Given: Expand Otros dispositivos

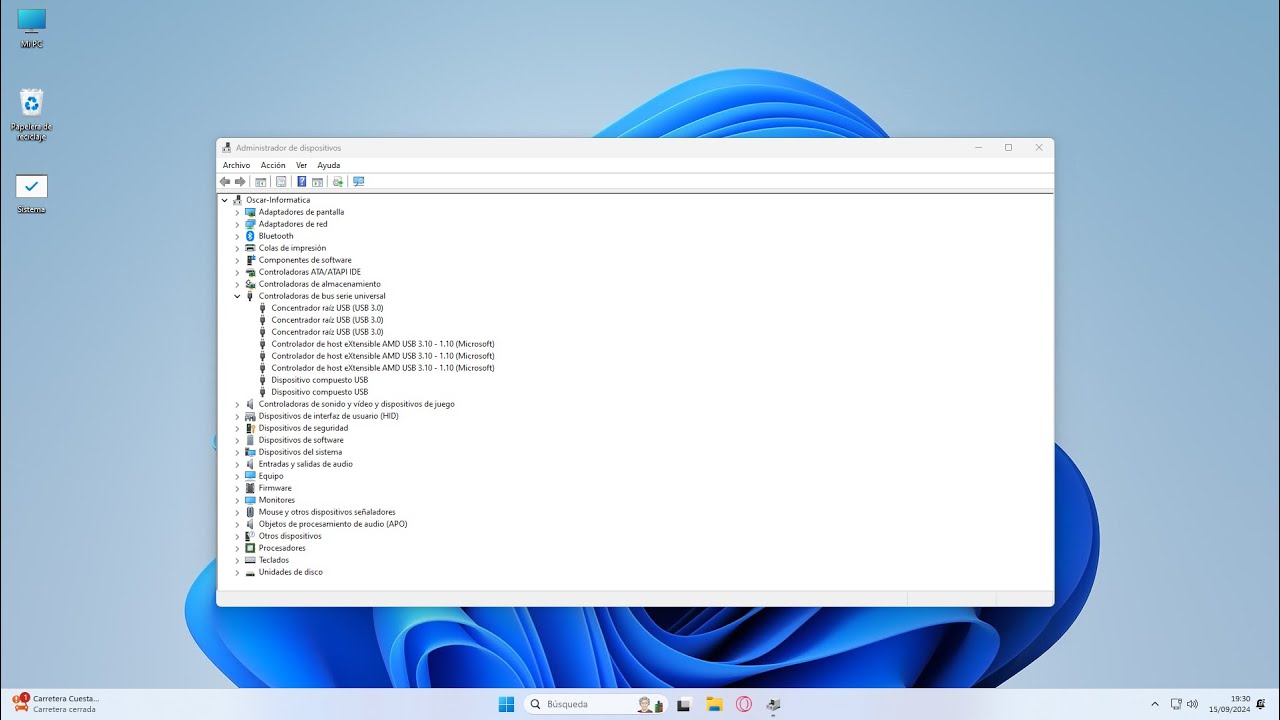Looking at the screenshot, I should click(x=238, y=536).
